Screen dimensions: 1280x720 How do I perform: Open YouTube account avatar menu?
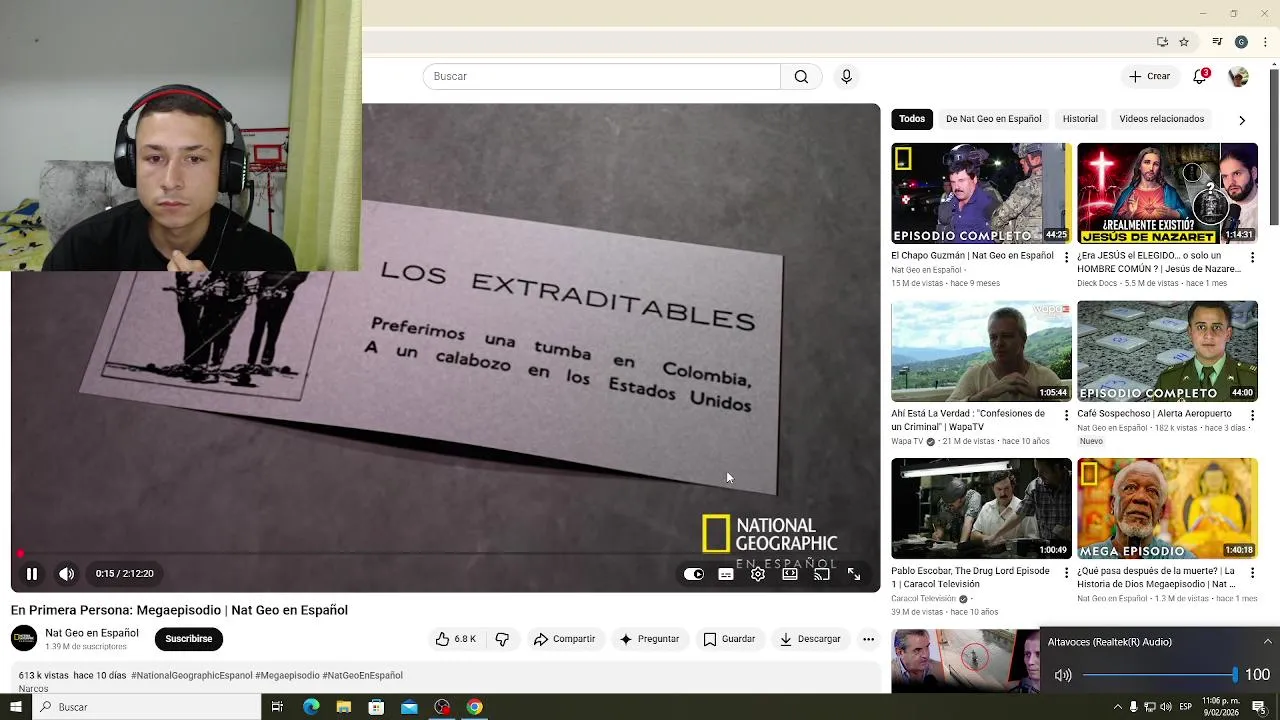tap(1238, 77)
